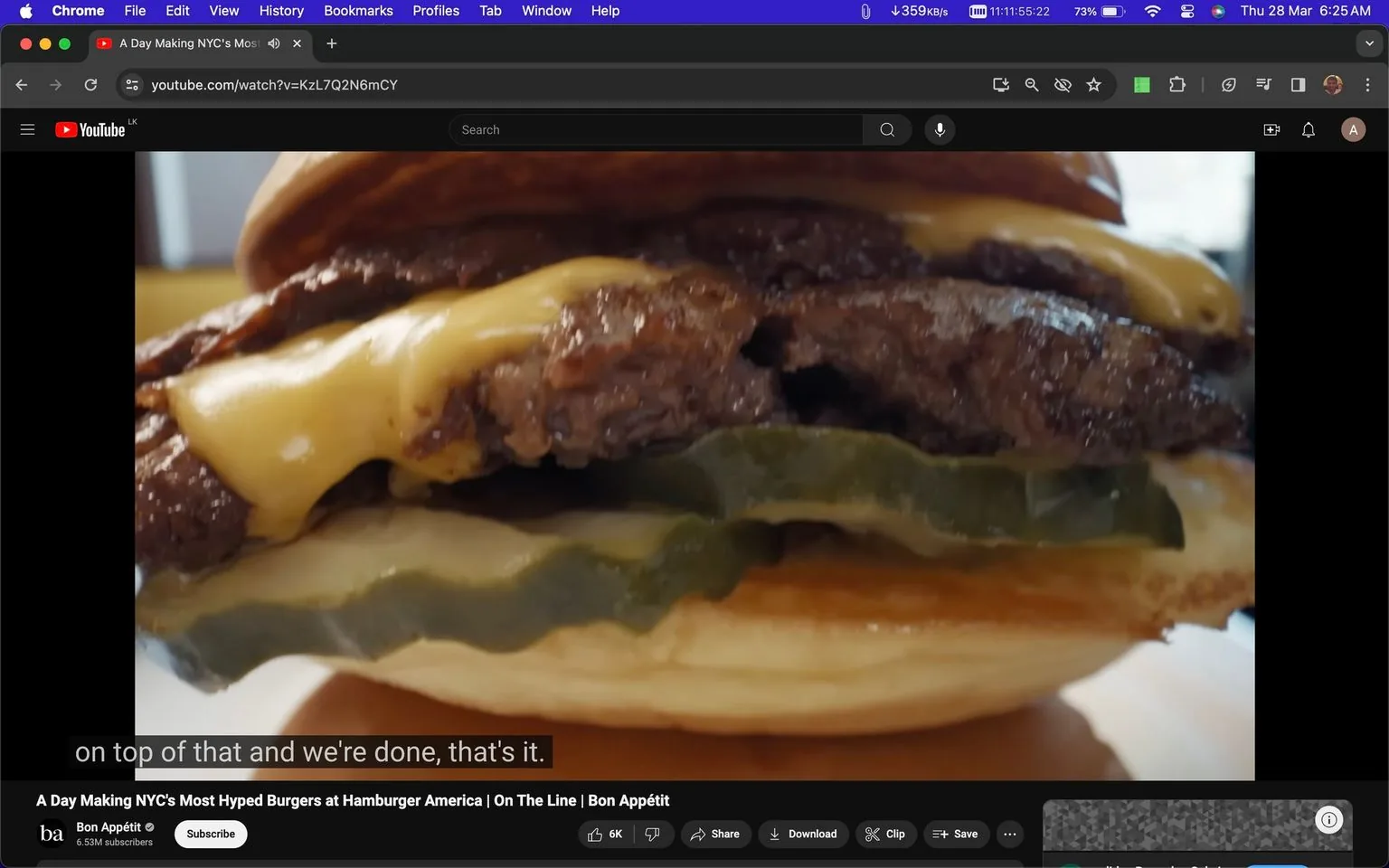Subscribe to Bon Appétit
The height and width of the screenshot is (868, 1389).
coord(210,834)
